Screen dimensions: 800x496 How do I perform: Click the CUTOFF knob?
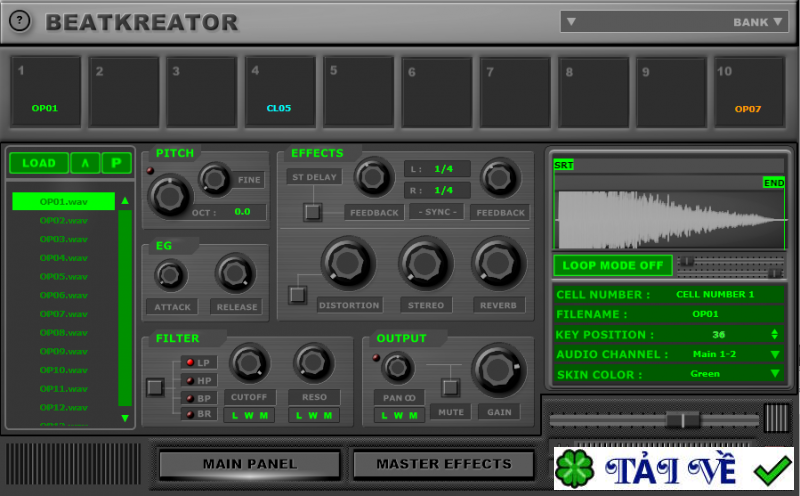pyautogui.click(x=249, y=363)
